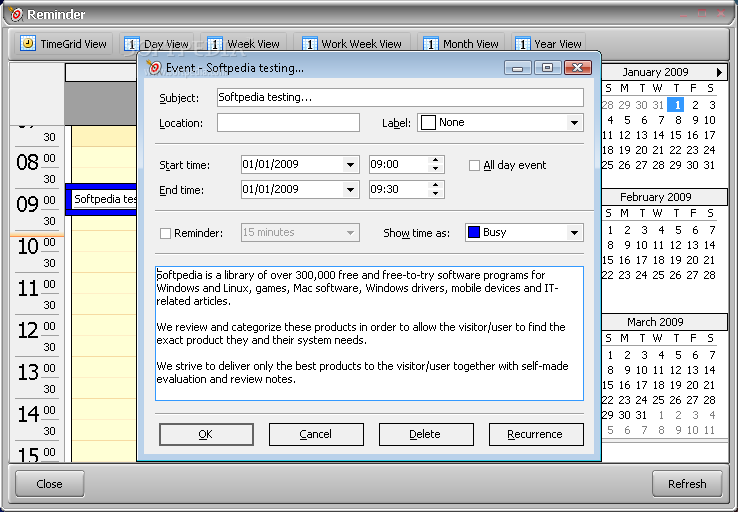Click the Subject text field
Image resolution: width=738 pixels, height=512 pixels.
click(x=400, y=97)
